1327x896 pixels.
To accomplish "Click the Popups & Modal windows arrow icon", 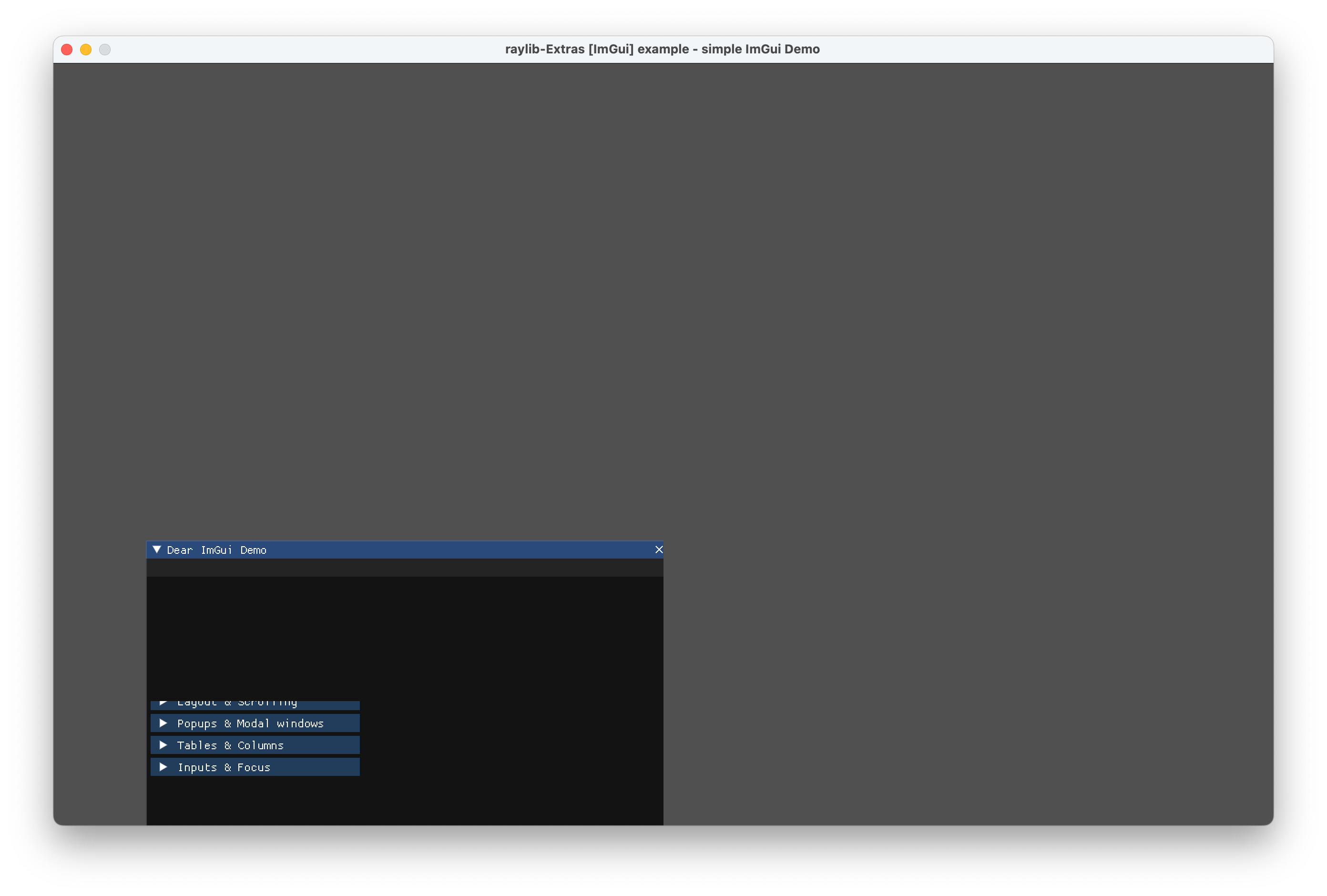I will pos(163,723).
